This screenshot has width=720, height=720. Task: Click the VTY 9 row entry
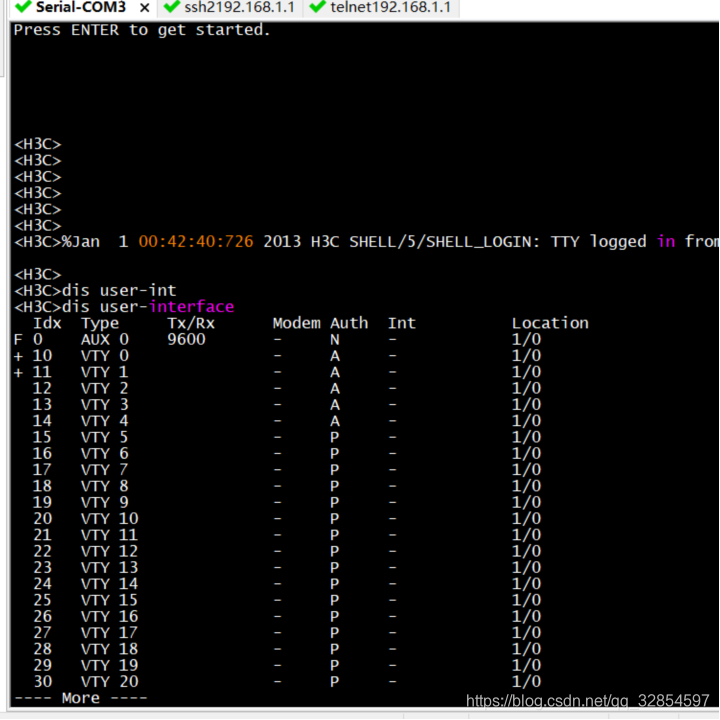(105, 503)
